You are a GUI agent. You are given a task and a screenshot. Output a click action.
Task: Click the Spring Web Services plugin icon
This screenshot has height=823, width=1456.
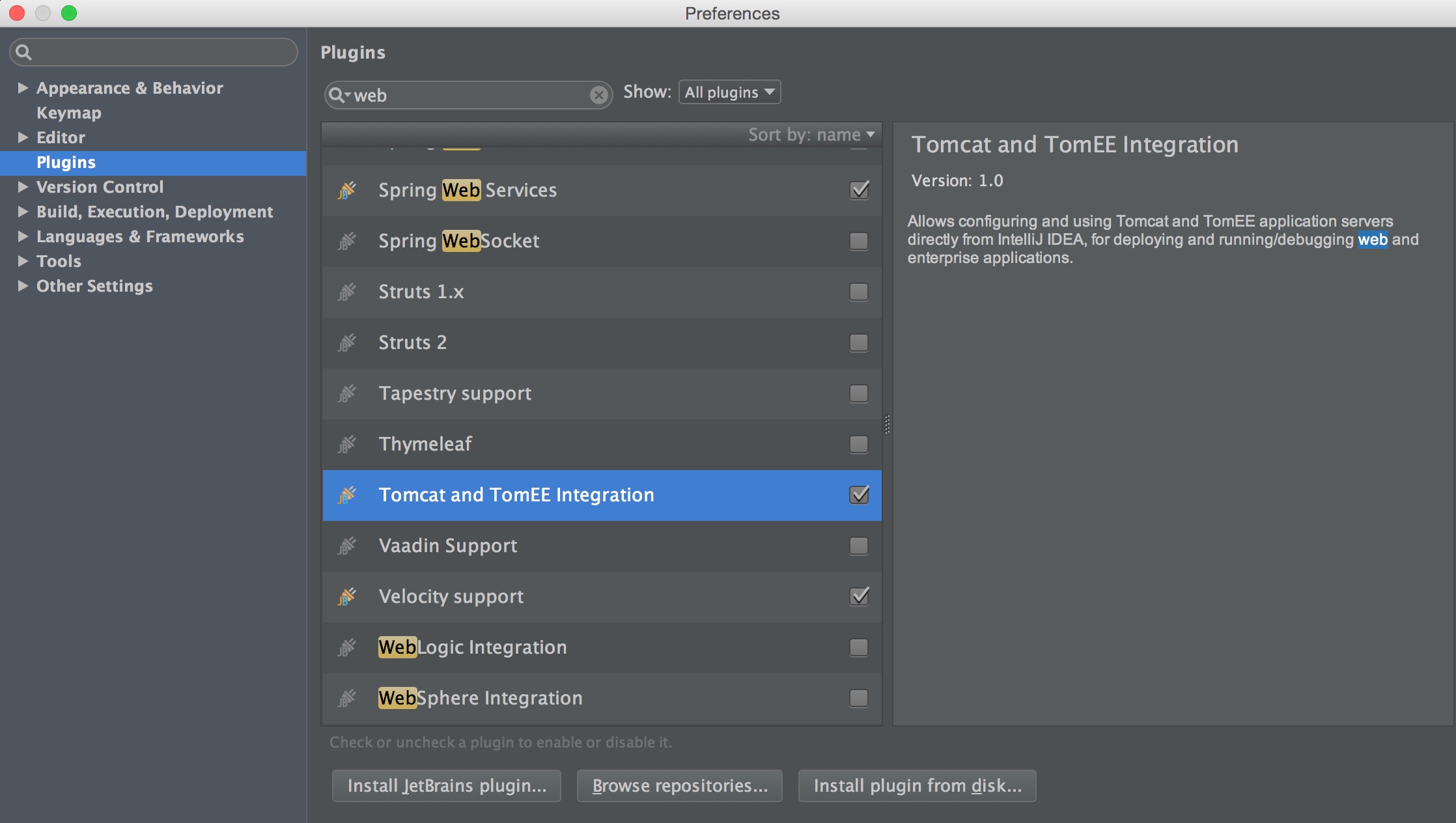[346, 190]
